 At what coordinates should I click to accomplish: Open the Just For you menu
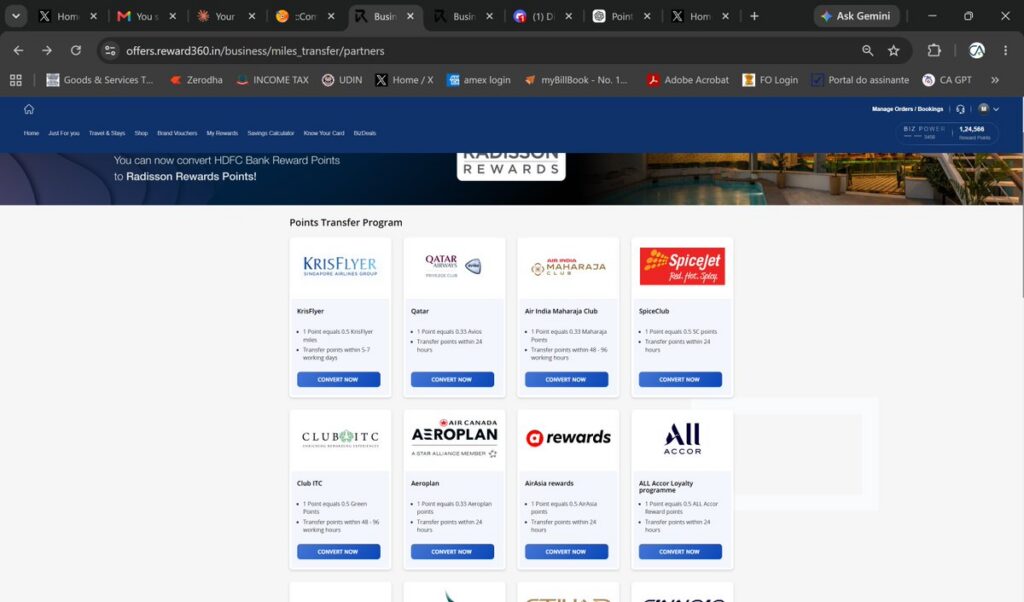click(x=64, y=133)
